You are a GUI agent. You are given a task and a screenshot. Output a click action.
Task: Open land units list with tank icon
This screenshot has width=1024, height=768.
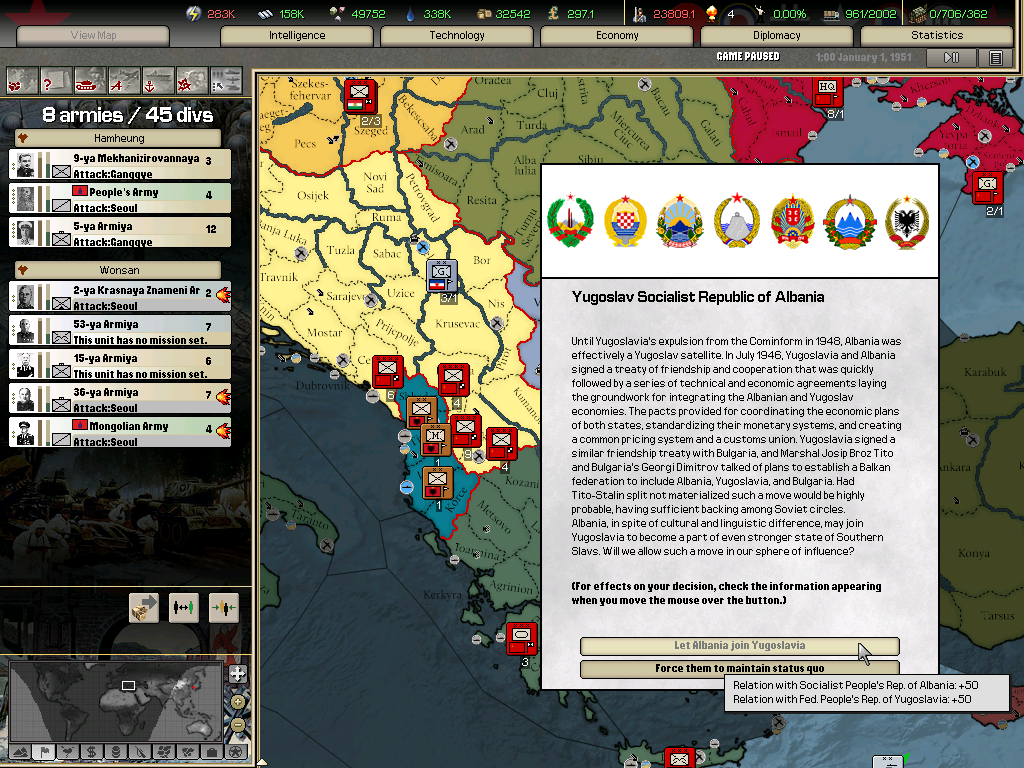(x=90, y=79)
